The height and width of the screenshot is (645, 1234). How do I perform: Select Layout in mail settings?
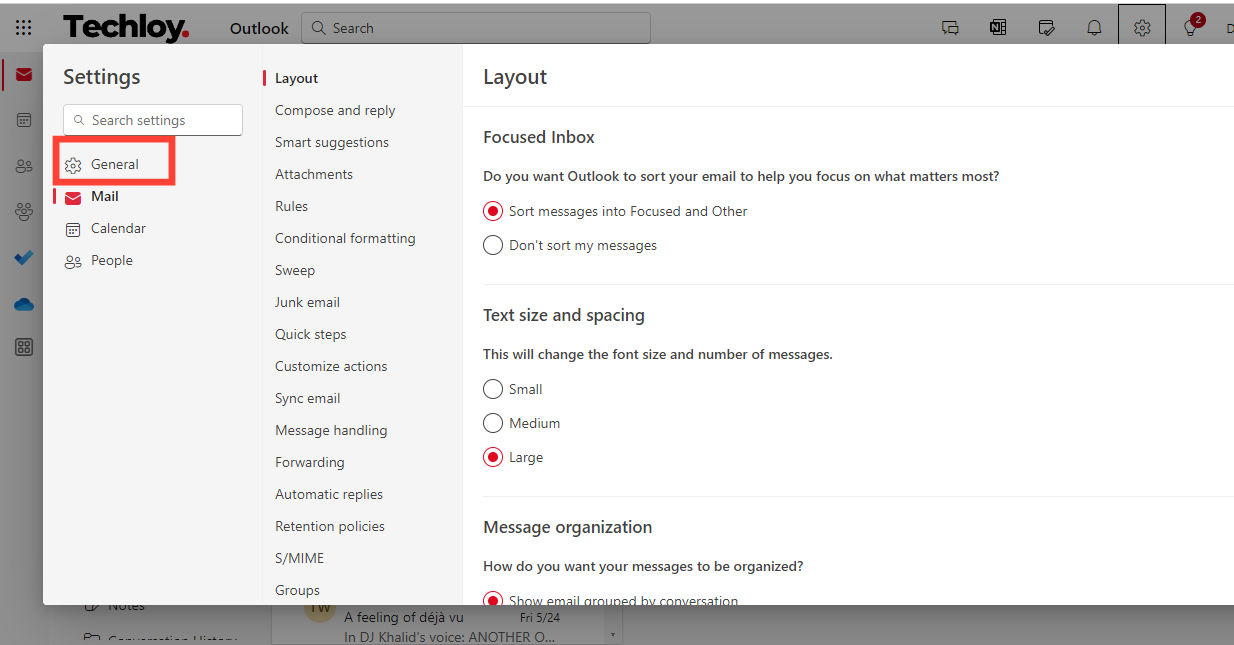(x=296, y=78)
